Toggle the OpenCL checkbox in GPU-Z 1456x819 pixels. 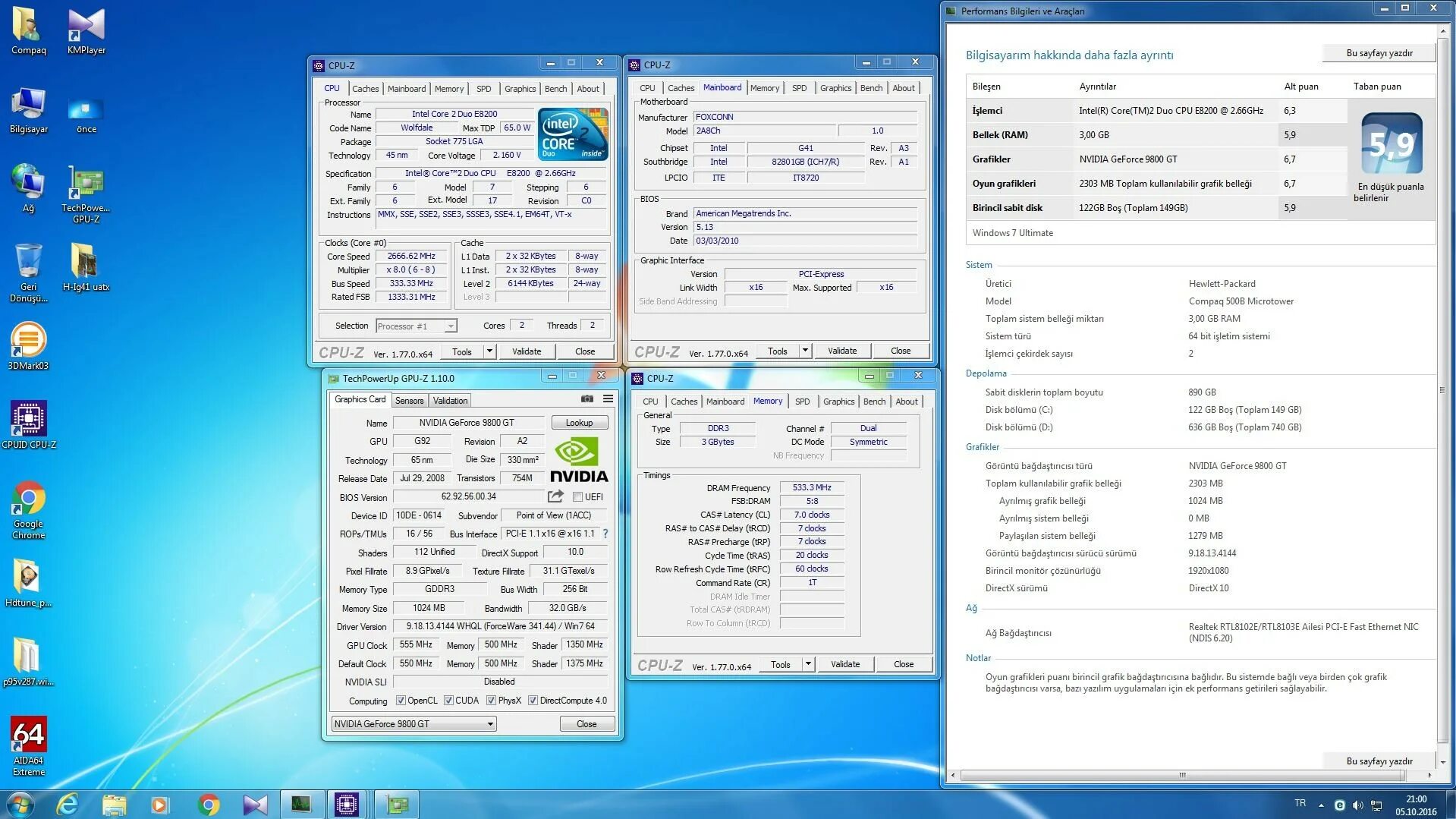pos(401,701)
